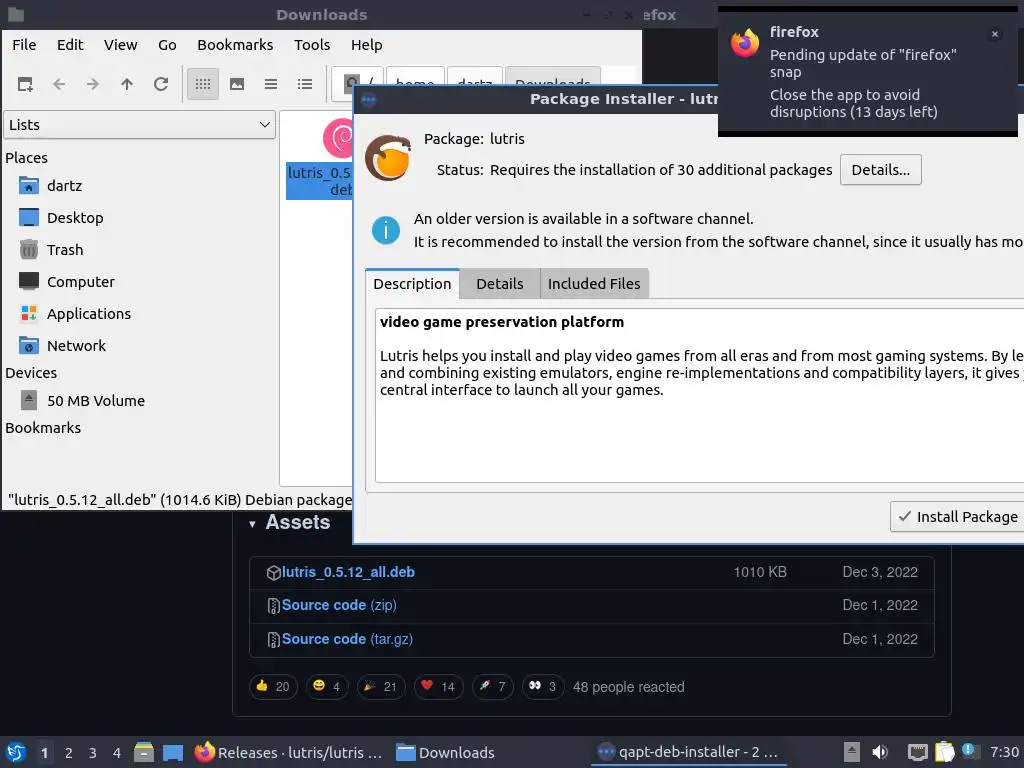Click the blue information icon
The height and width of the screenshot is (768, 1024).
(385, 231)
